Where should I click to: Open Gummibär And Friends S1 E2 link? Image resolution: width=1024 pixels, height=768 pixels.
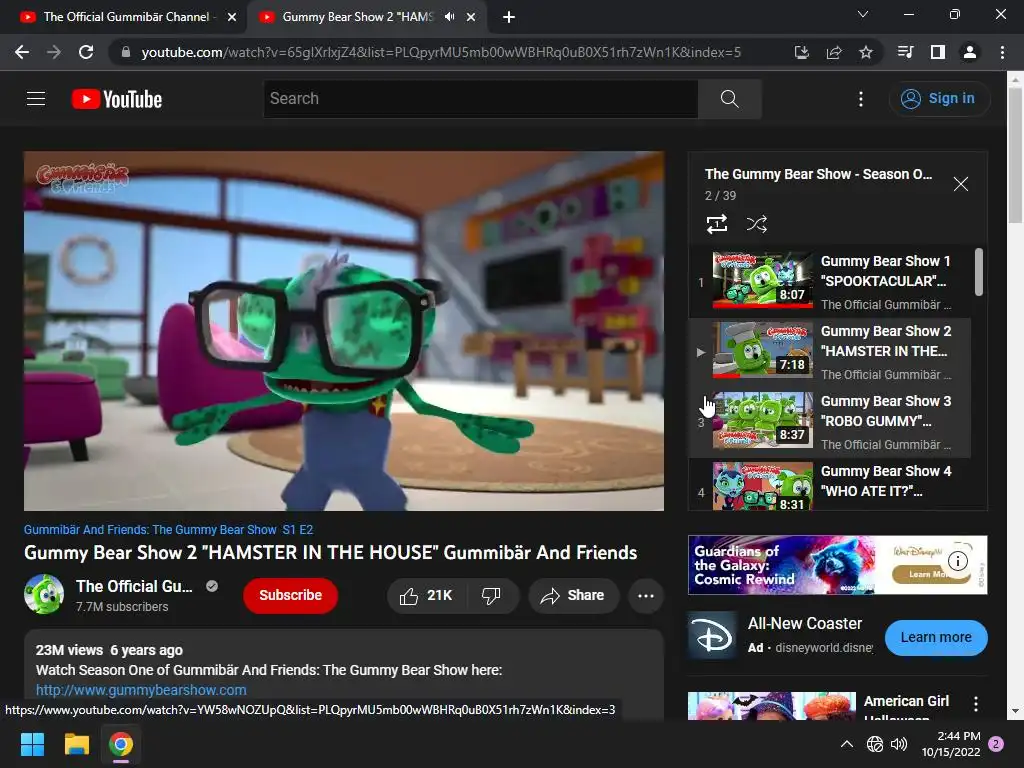[x=168, y=530]
